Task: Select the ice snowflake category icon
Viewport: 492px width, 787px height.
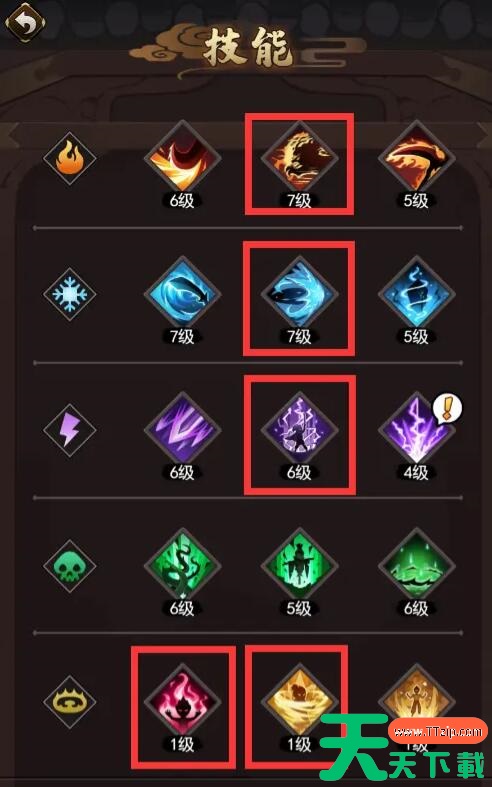Action: point(69,294)
